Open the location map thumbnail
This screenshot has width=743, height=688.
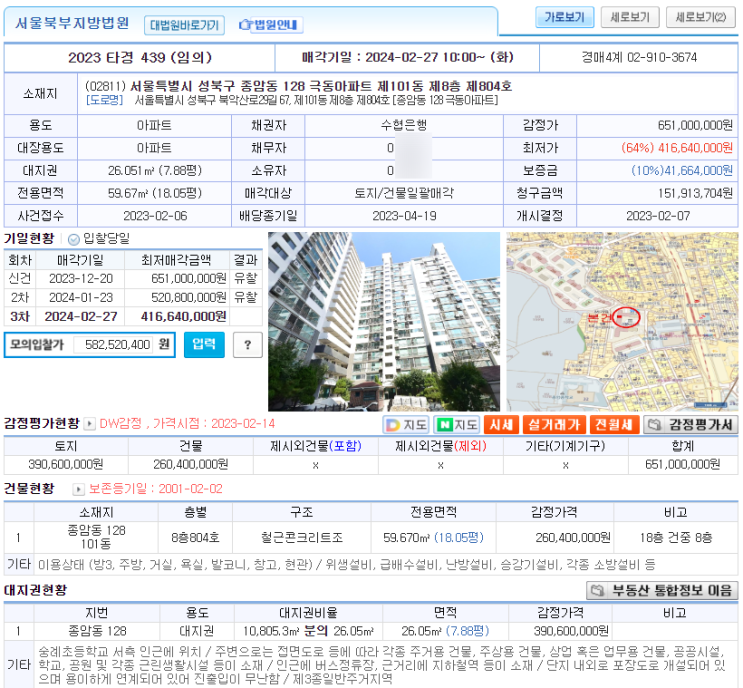click(x=622, y=321)
